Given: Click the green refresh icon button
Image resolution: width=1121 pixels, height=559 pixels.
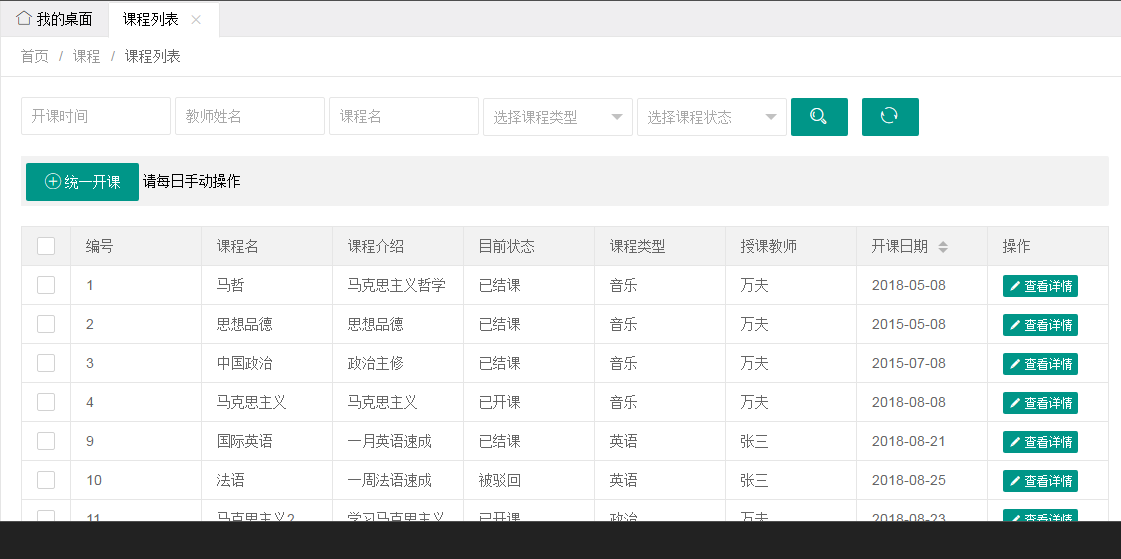Looking at the screenshot, I should pyautogui.click(x=889, y=117).
